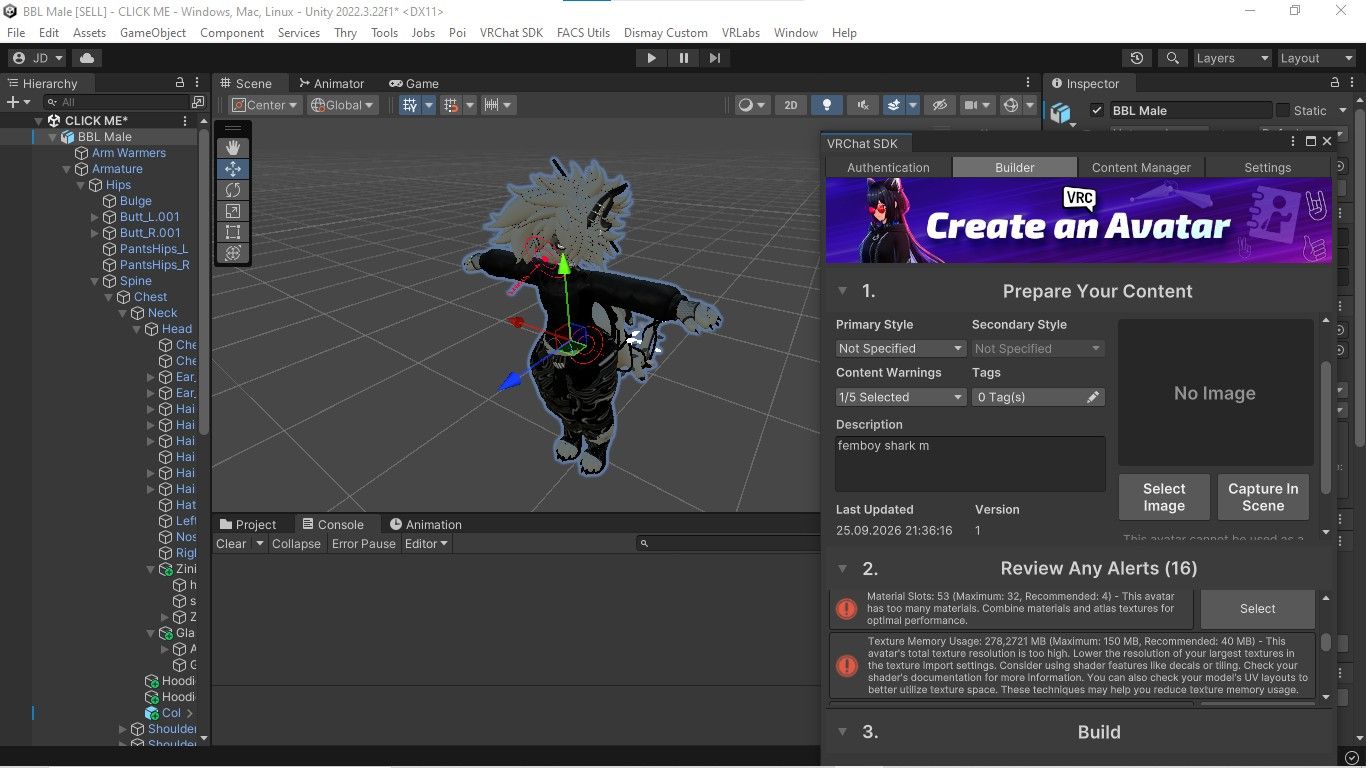Clear the Console log
The image size is (1366, 768).
point(231,544)
